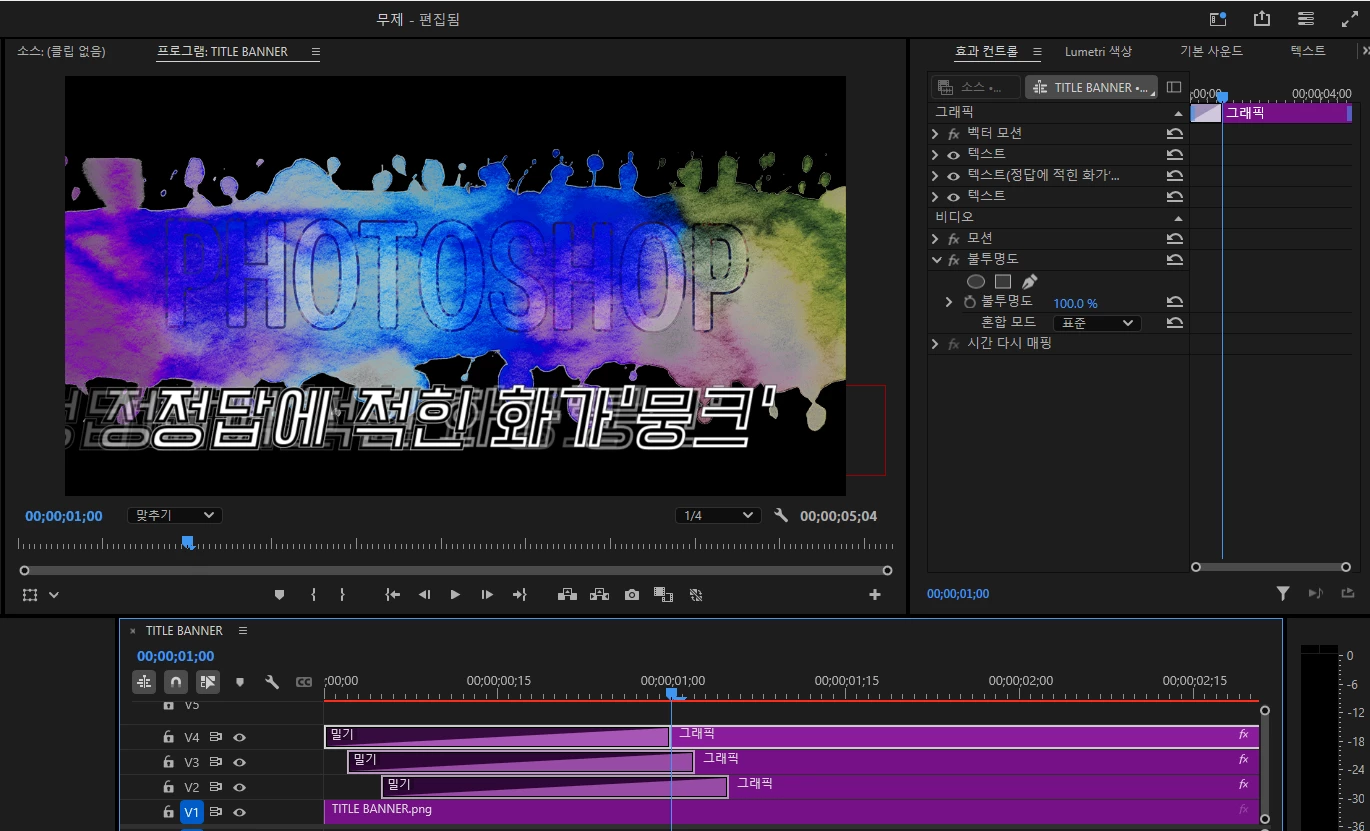Expand 시간 다시 매핑 effect
Screen dimensions: 1370x831
(935, 343)
